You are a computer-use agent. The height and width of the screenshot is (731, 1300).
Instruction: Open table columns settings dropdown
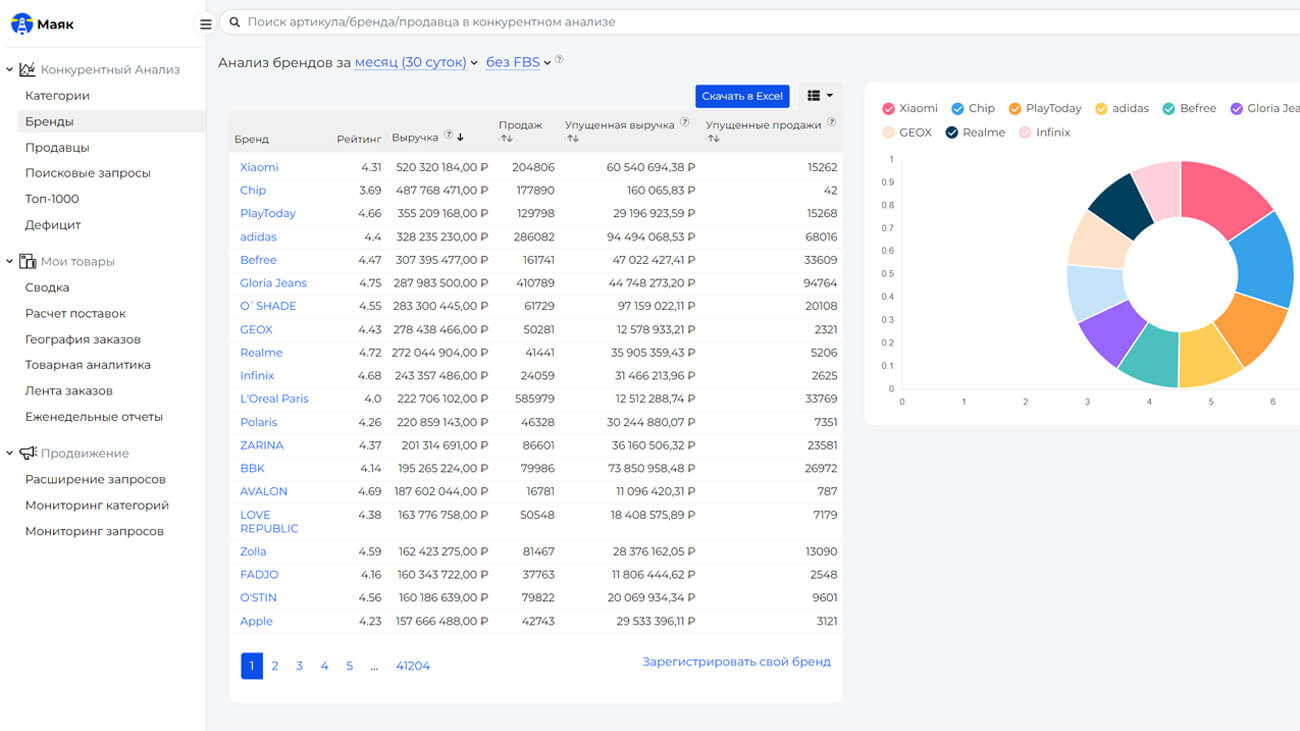coord(819,96)
